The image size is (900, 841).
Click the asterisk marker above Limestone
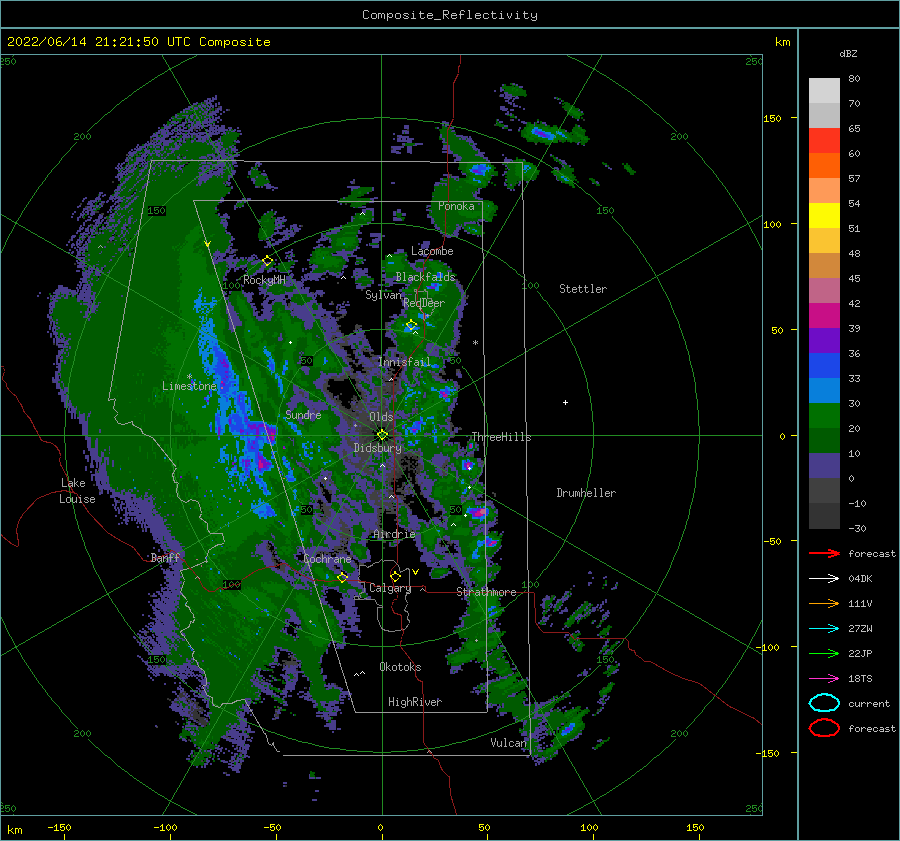pos(189,377)
